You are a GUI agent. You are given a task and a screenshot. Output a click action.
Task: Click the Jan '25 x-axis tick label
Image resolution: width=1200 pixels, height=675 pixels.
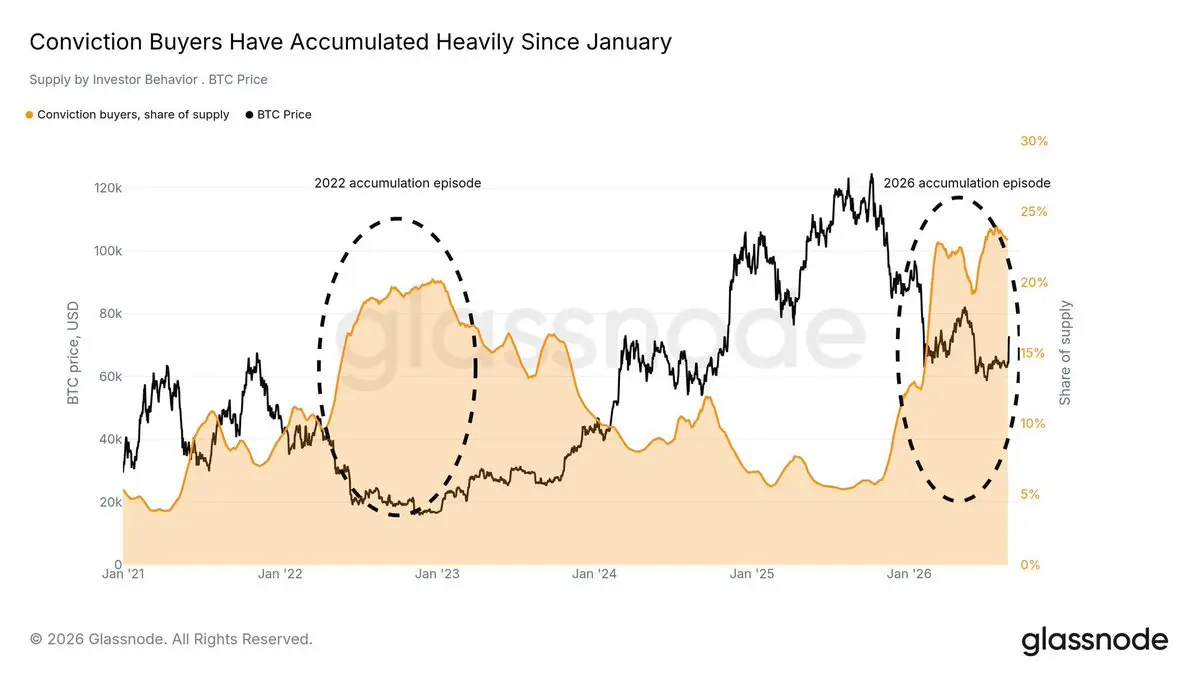[x=752, y=574]
